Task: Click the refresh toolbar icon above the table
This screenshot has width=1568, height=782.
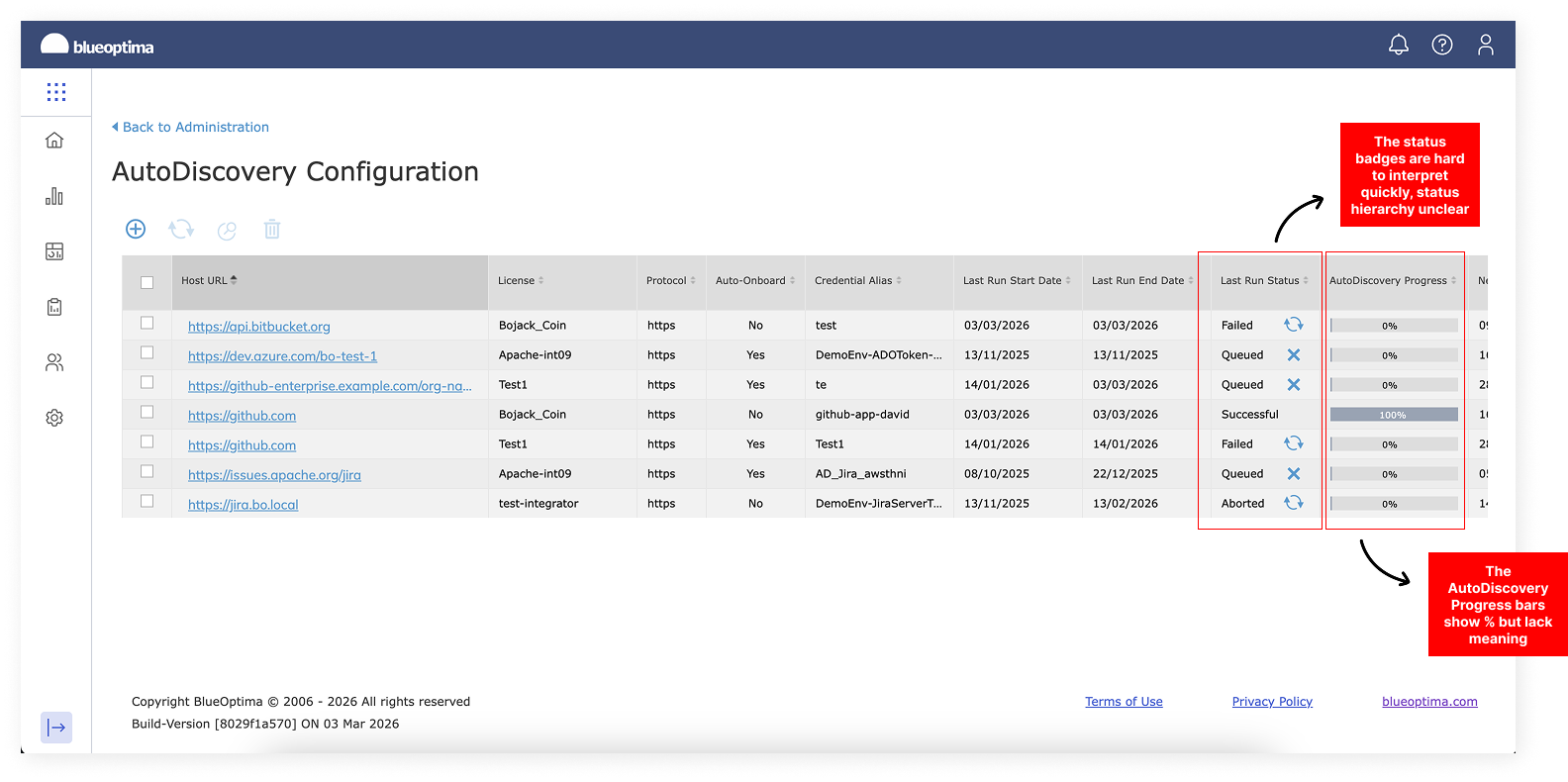Action: point(181,229)
